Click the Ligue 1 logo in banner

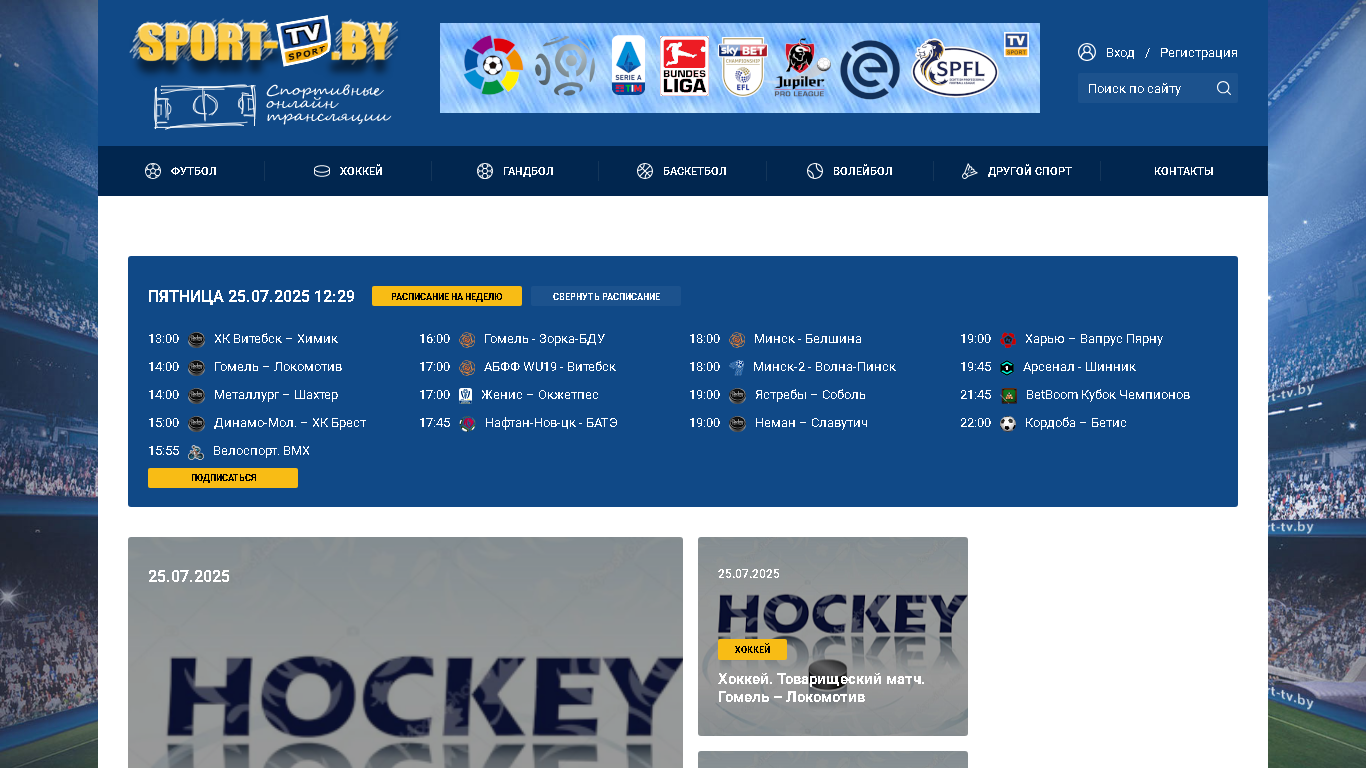pyautogui.click(x=564, y=66)
